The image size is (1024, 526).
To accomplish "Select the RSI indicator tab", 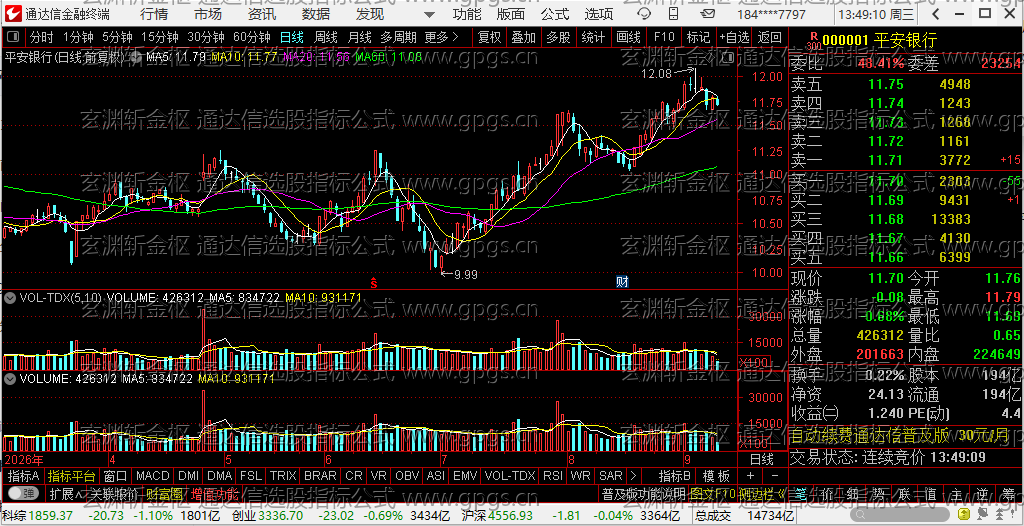I will point(552,476).
